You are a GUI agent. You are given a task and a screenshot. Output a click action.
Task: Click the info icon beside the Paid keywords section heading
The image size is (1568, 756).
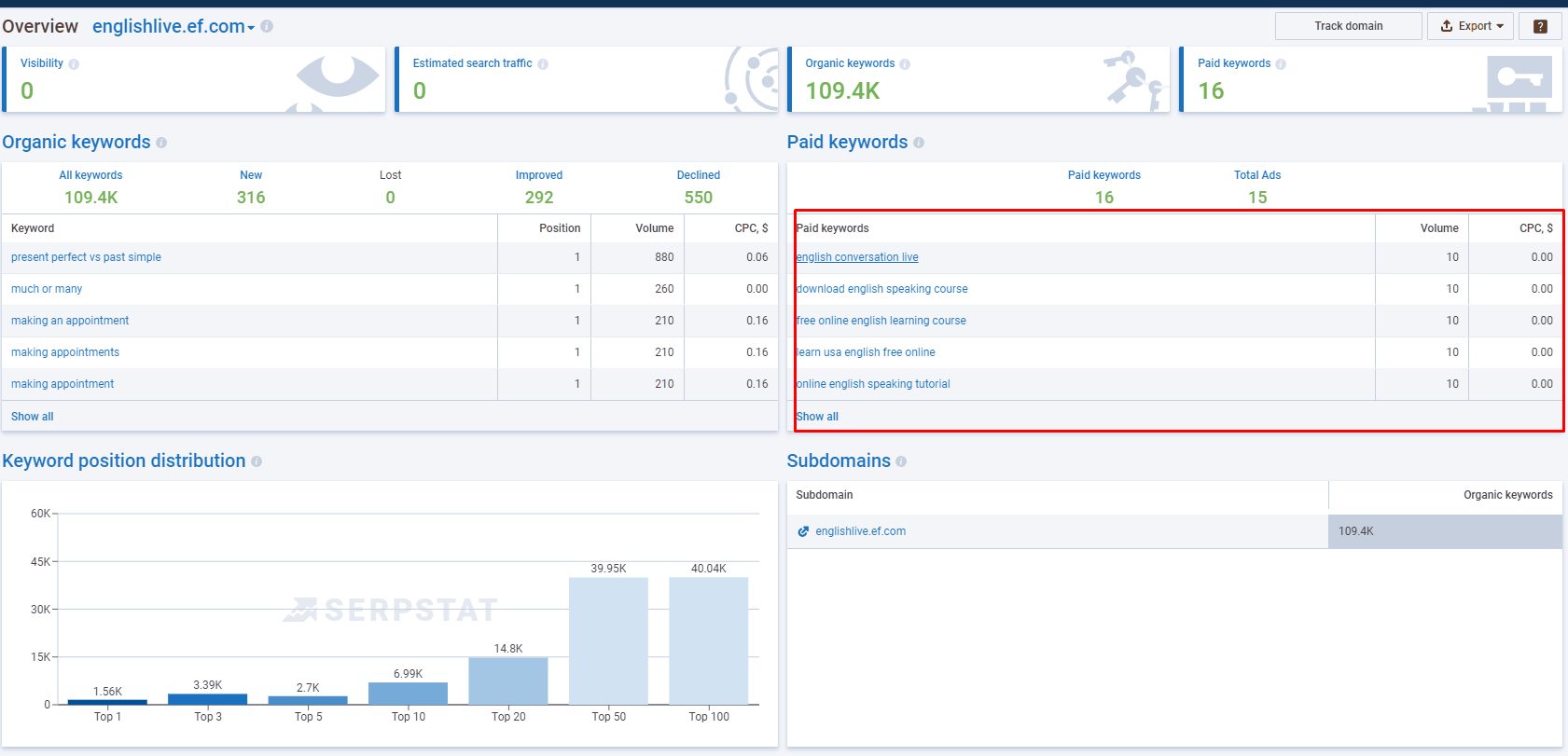tap(919, 143)
